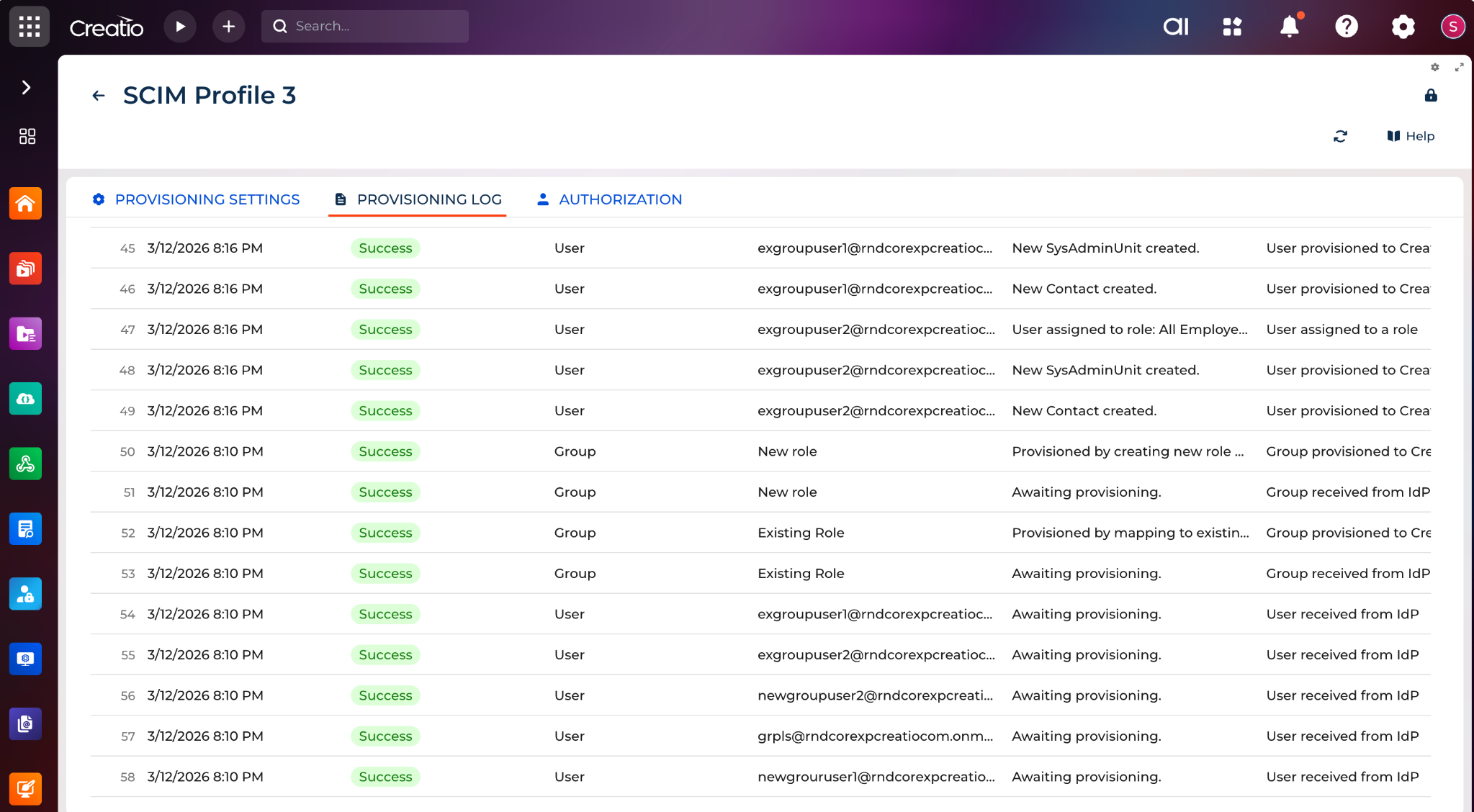
Task: Toggle fullscreen expand icon at top right
Action: [1459, 67]
